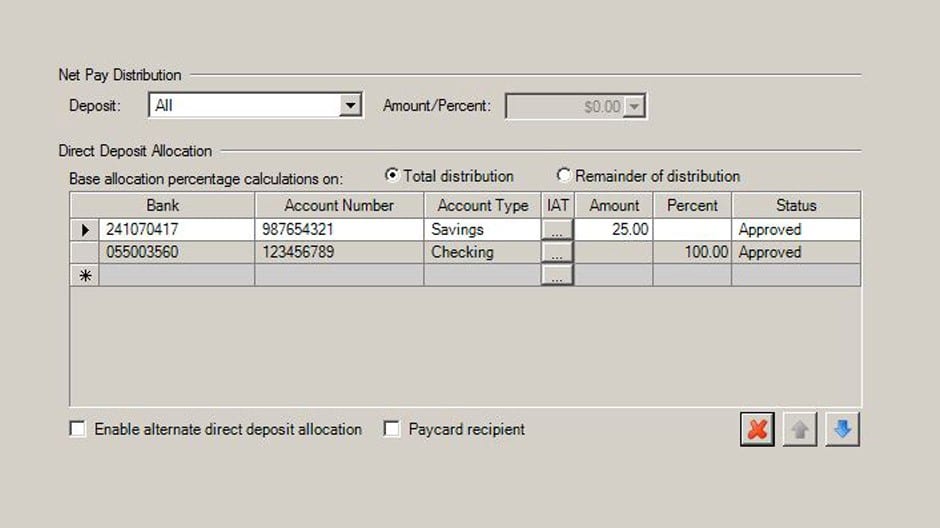
Task: Select account number 987654321
Action: pyautogui.click(x=339, y=230)
